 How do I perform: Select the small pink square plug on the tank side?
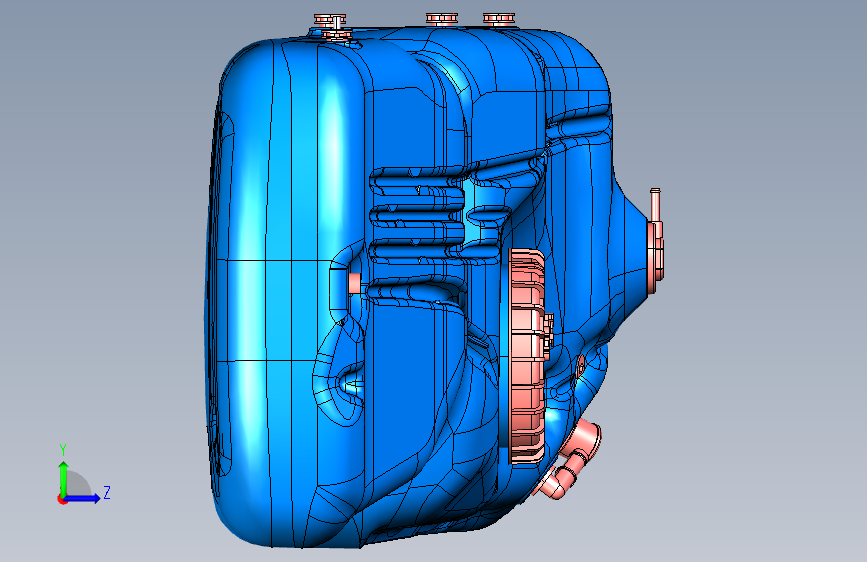354,283
